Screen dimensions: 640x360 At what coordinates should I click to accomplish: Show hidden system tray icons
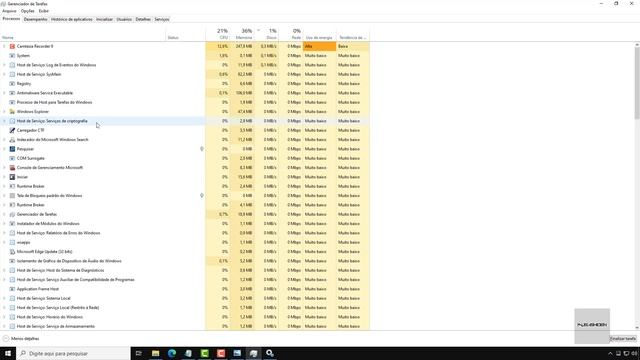pyautogui.click(x=610, y=353)
